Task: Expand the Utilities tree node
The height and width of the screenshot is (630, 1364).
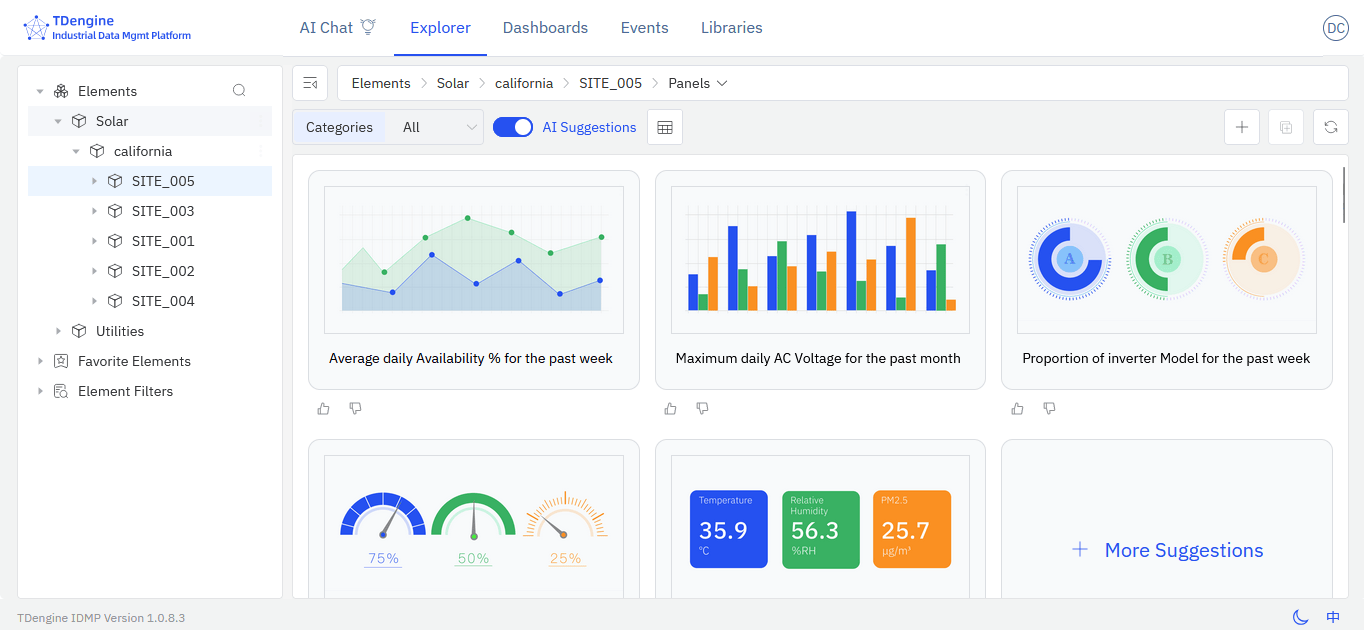Action: (x=58, y=331)
